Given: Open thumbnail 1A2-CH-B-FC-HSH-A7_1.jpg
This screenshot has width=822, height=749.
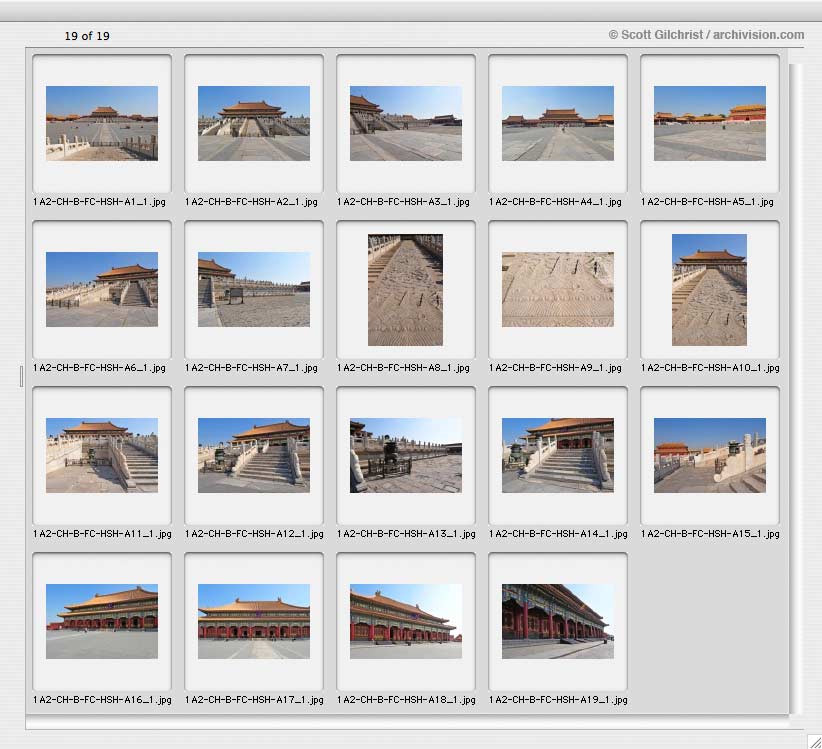Looking at the screenshot, I should pos(254,289).
